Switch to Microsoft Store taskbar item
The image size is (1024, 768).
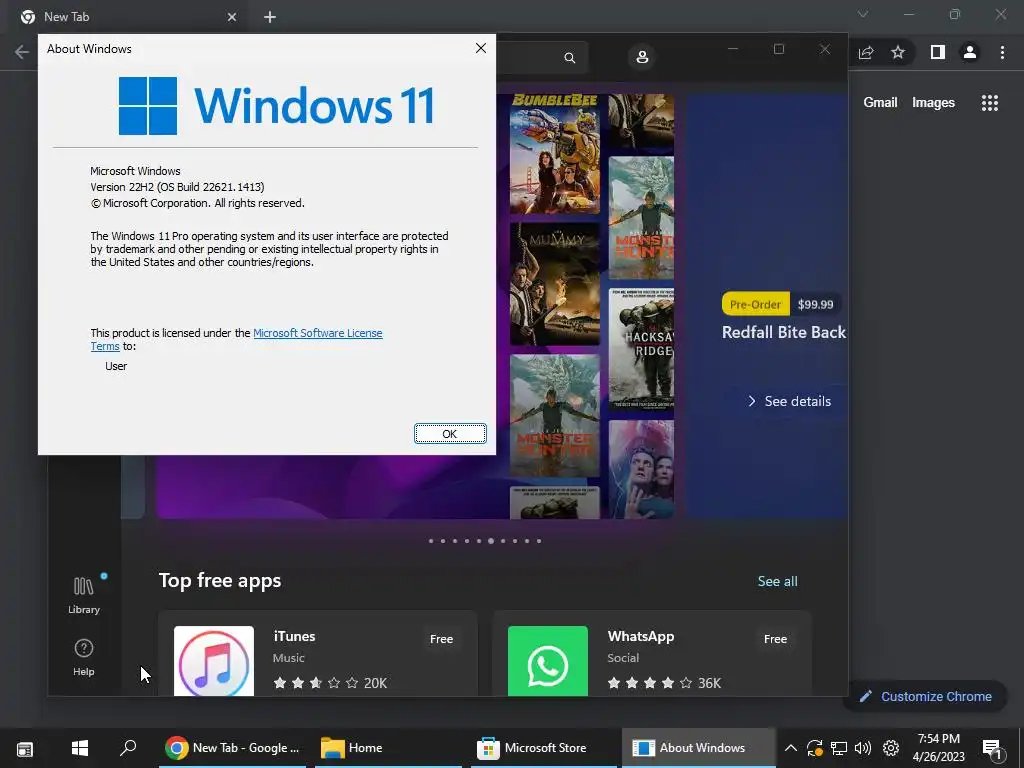(x=542, y=748)
